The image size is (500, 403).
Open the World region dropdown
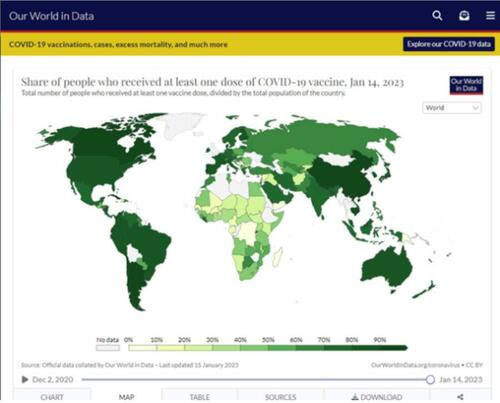pos(452,108)
